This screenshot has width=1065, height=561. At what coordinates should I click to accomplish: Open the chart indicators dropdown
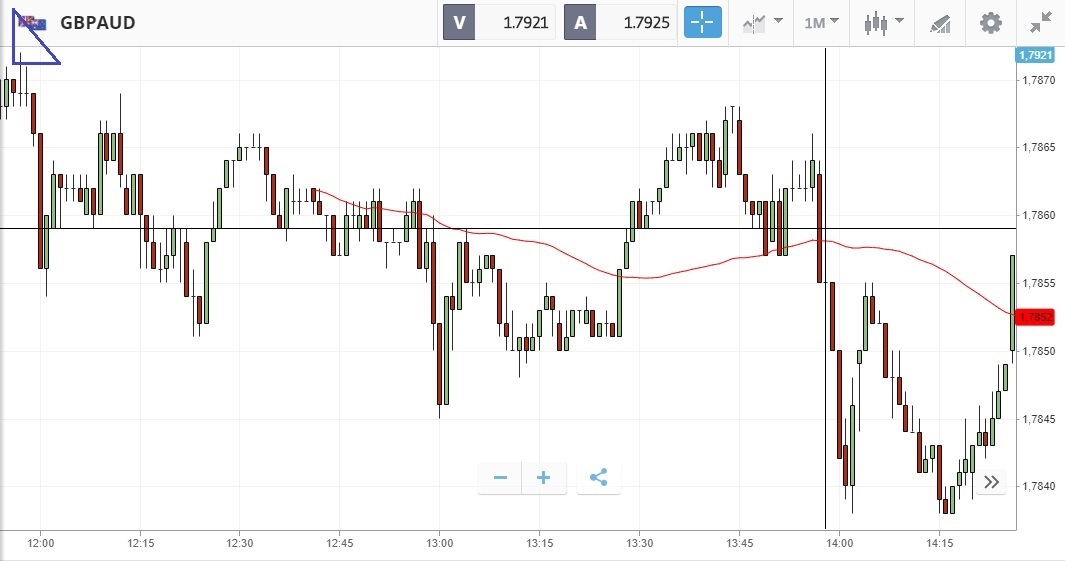761,22
